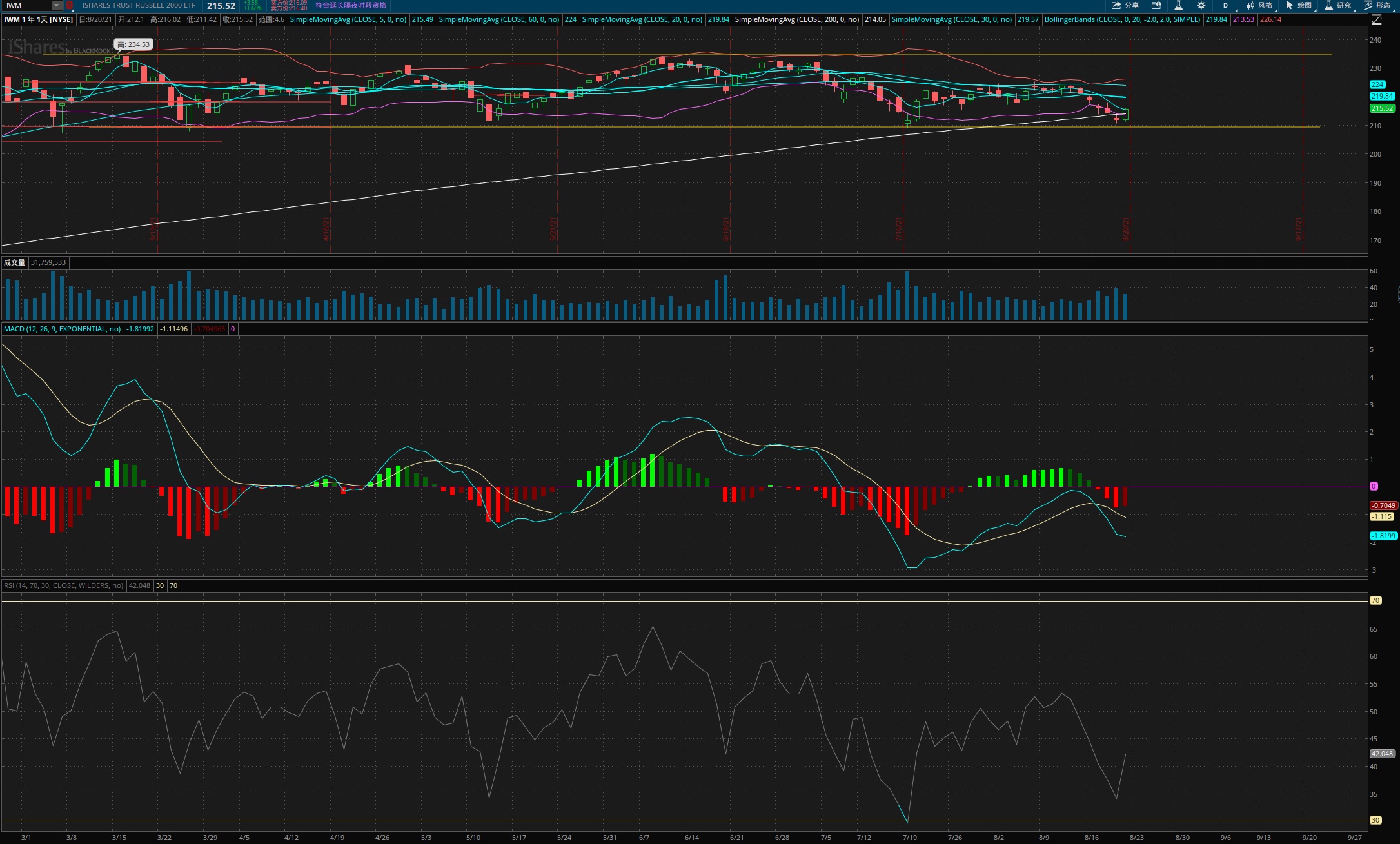Screen dimensions: 1400x844
Task: Select SimpleMovingAvg (CLOSE, 30, 0, no) study label
Action: tap(952, 19)
